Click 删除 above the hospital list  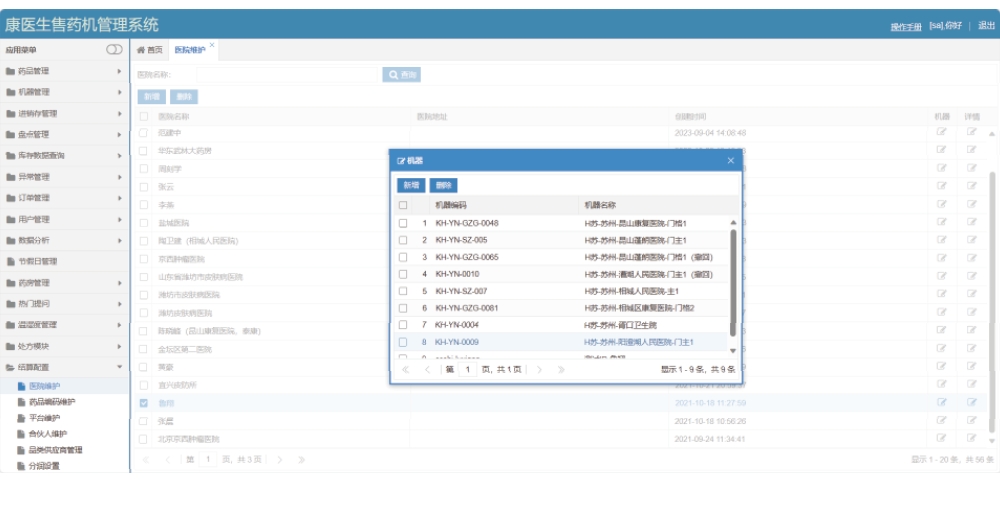184,96
